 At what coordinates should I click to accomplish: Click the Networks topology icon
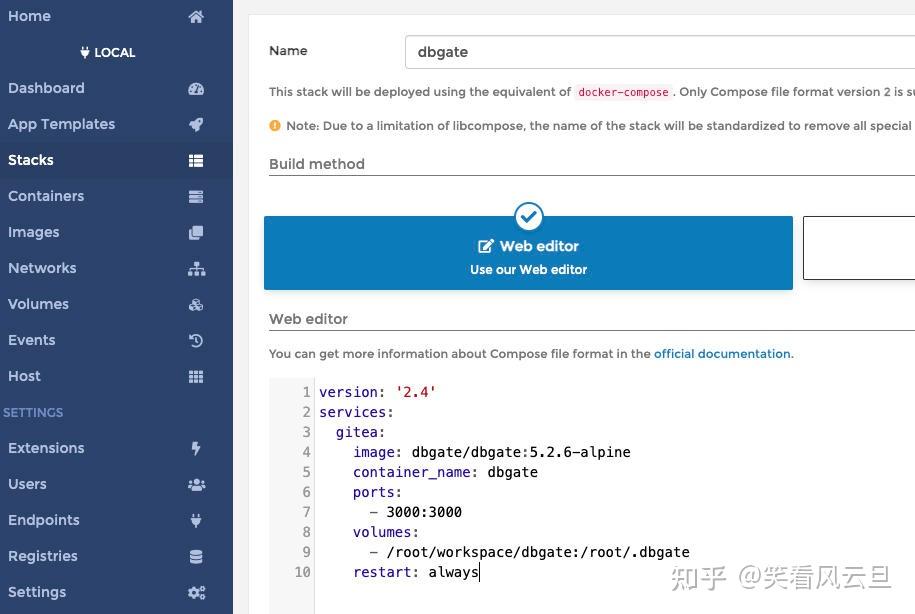(196, 268)
